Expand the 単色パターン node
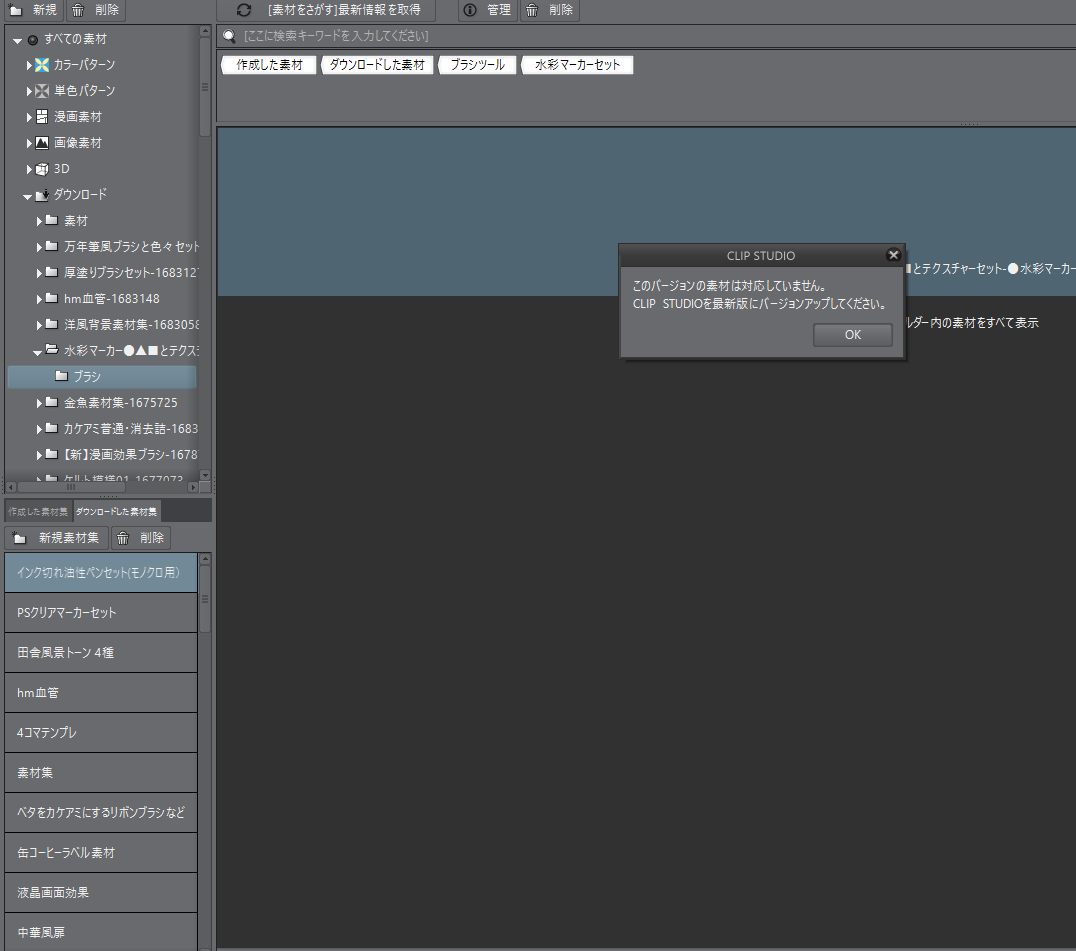The height and width of the screenshot is (951, 1076). [29, 91]
